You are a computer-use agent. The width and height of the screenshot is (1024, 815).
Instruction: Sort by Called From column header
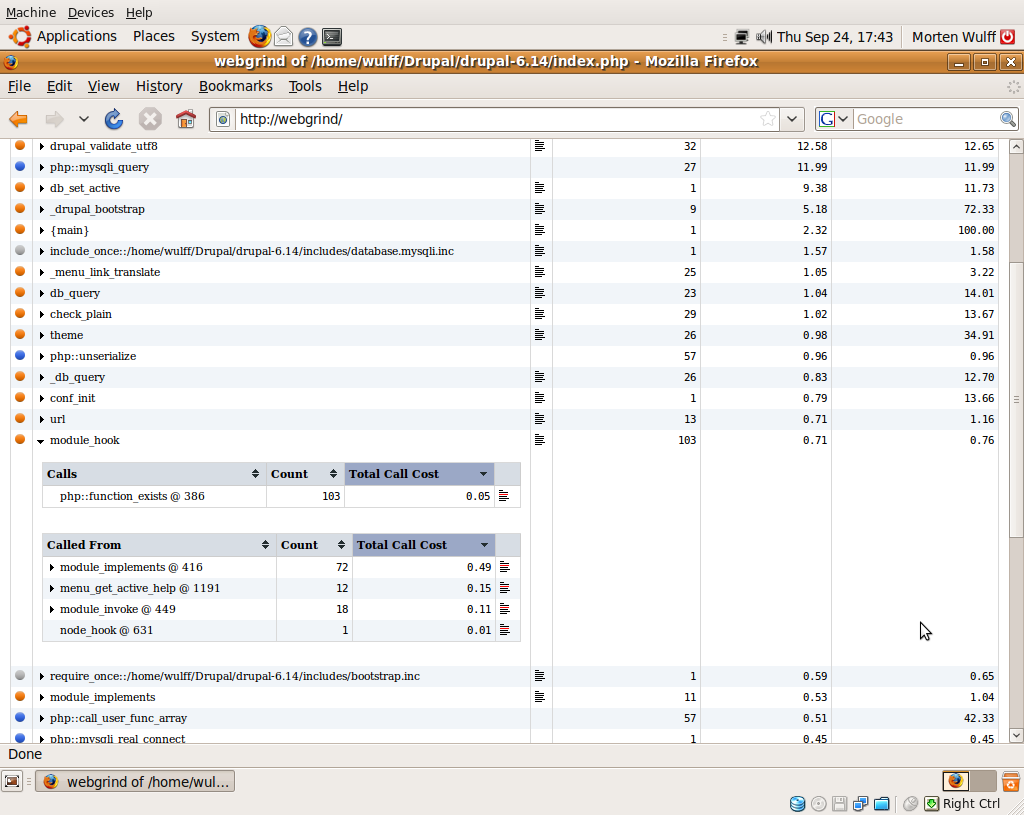coord(159,545)
